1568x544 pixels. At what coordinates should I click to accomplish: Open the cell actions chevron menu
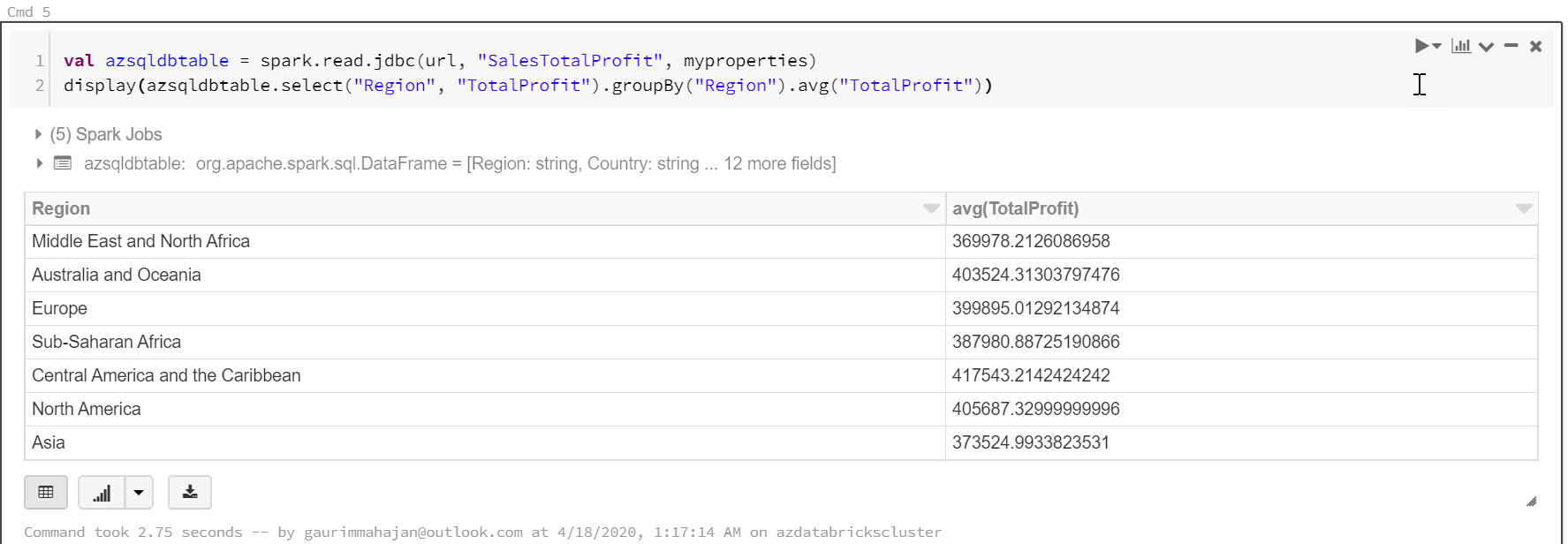[x=1487, y=47]
